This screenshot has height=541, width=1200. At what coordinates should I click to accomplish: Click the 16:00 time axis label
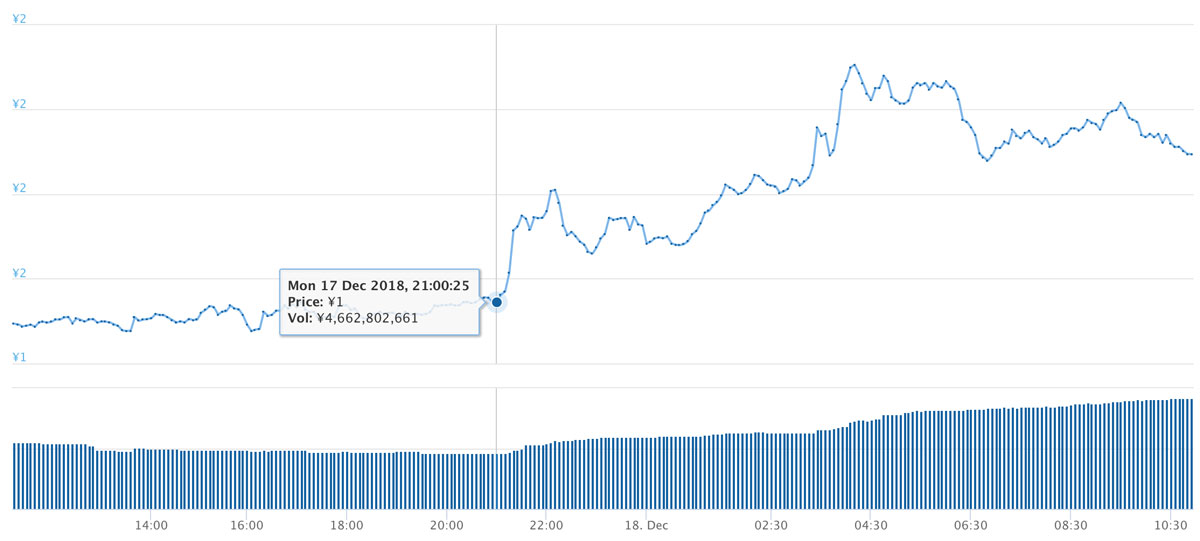coord(247,525)
